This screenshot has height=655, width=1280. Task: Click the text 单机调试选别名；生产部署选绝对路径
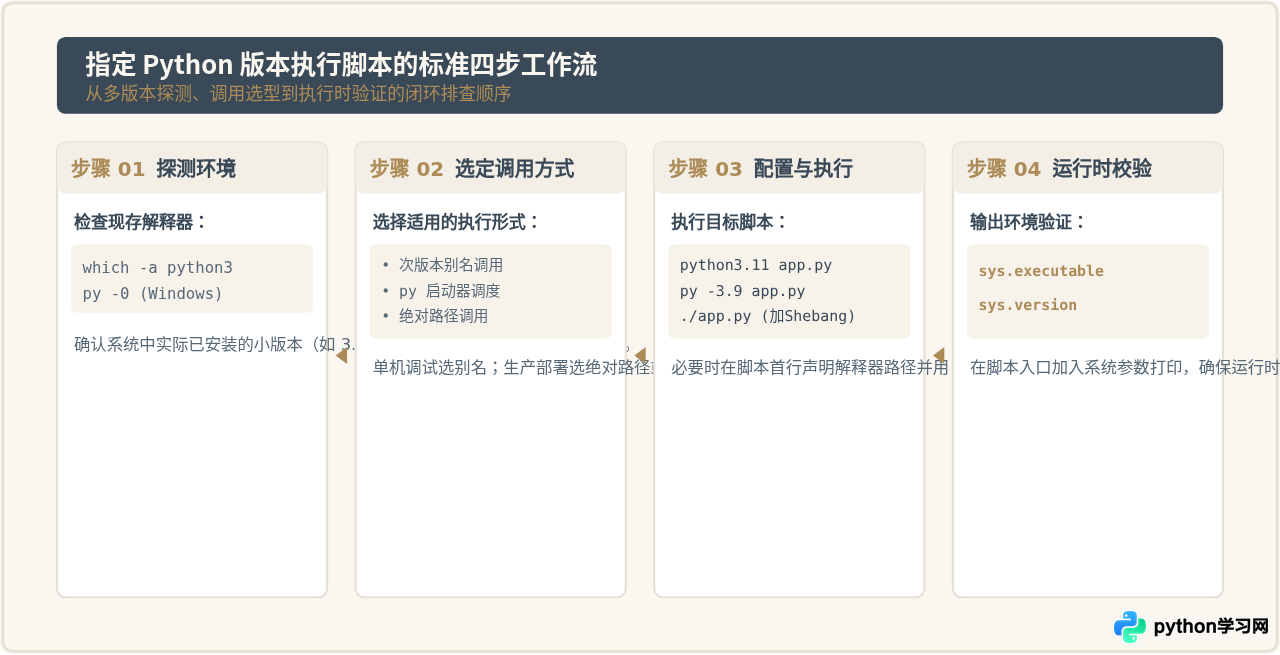point(515,367)
